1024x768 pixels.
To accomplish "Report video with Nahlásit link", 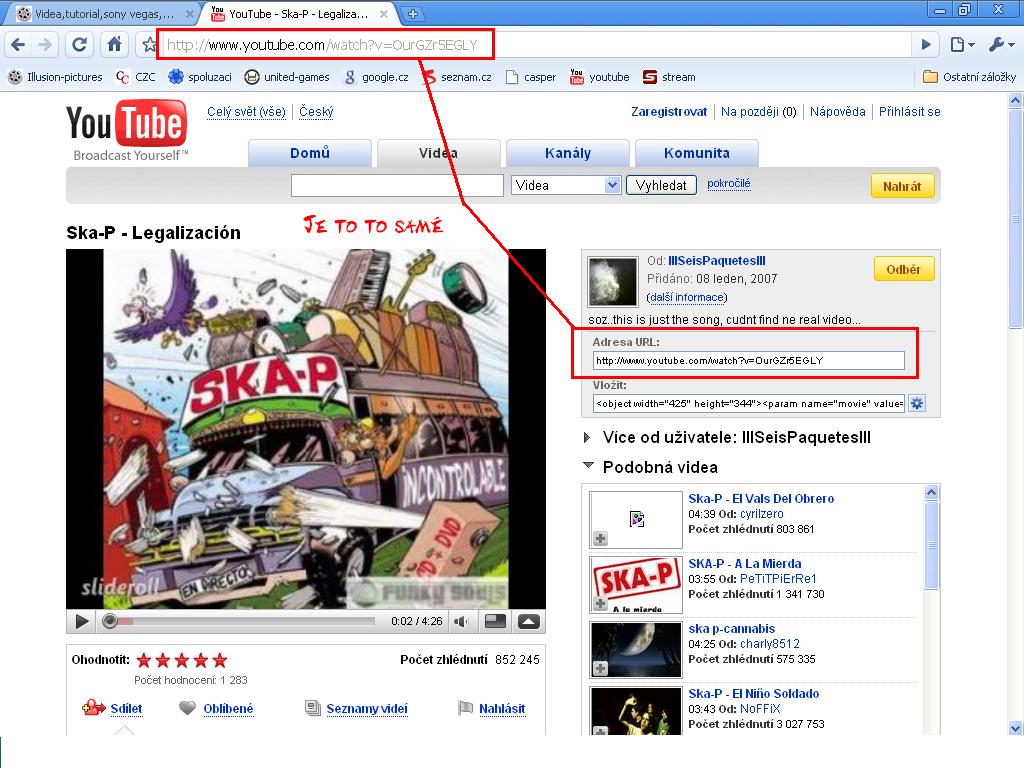I will pyautogui.click(x=502, y=709).
